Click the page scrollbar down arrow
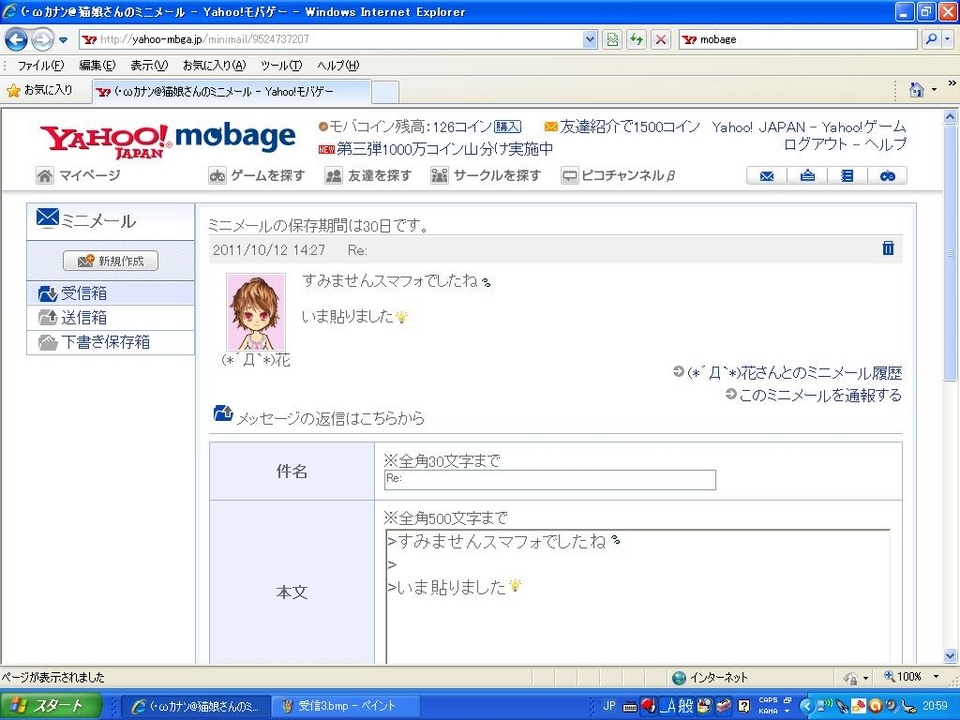This screenshot has height=720, width=960. (x=950, y=656)
